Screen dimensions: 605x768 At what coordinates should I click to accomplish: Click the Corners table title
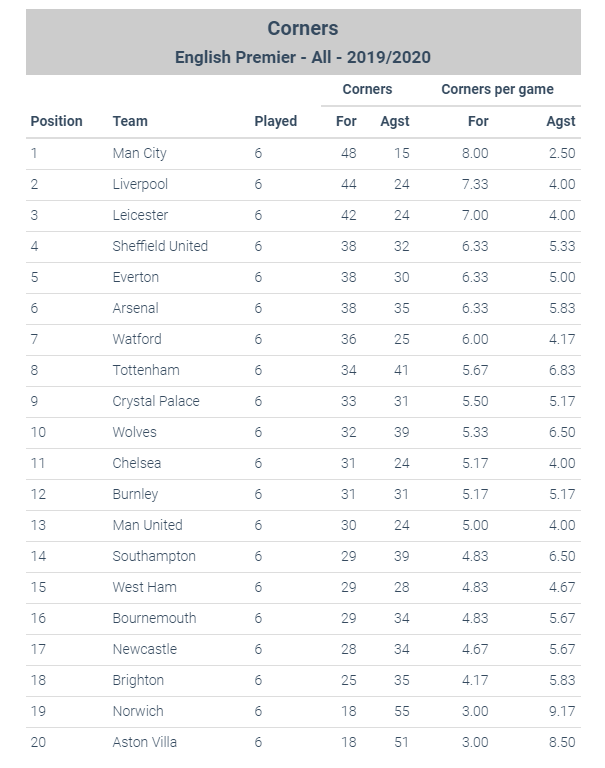pyautogui.click(x=303, y=28)
